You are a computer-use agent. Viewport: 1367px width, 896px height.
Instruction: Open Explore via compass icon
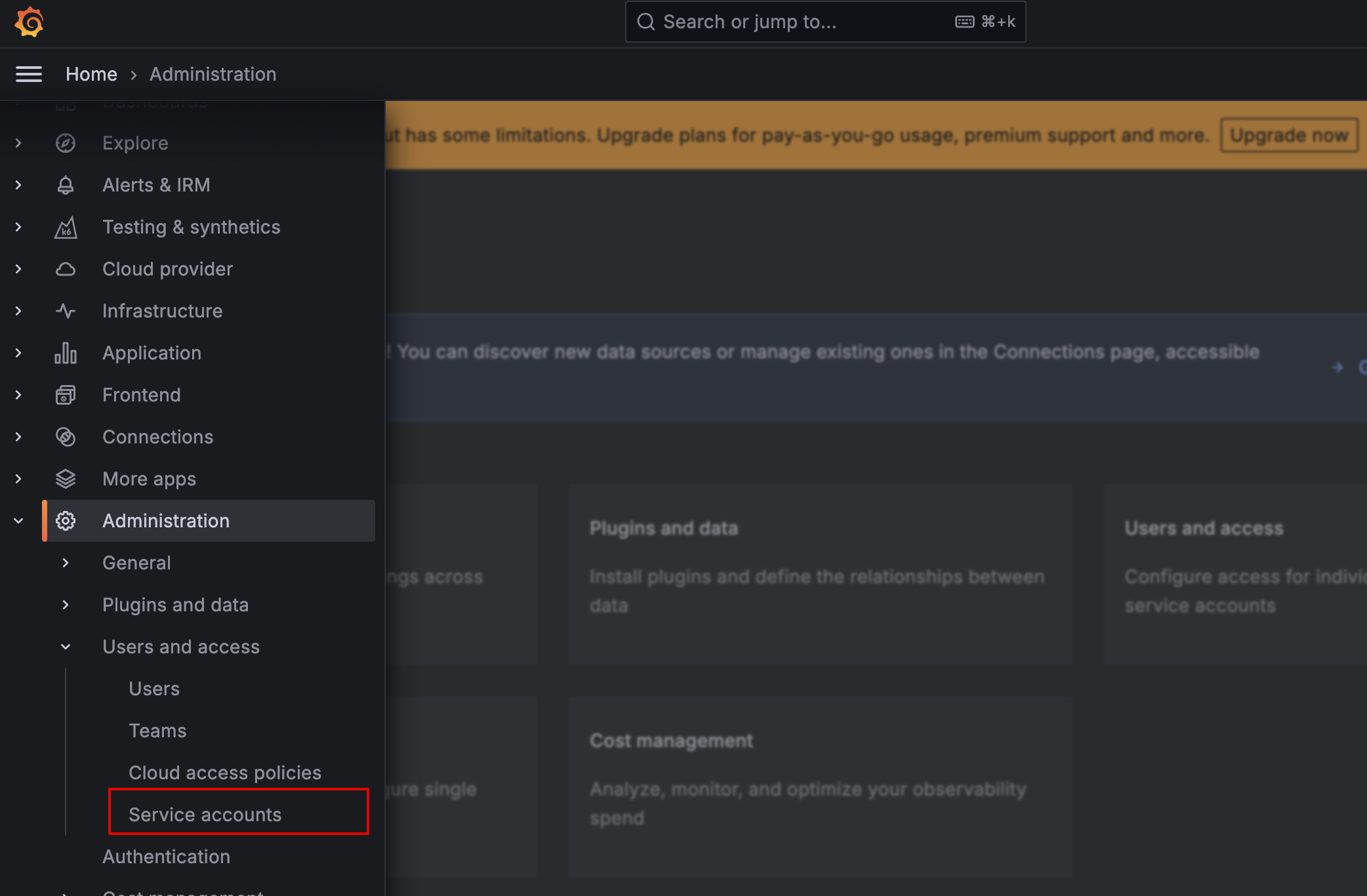(x=66, y=143)
